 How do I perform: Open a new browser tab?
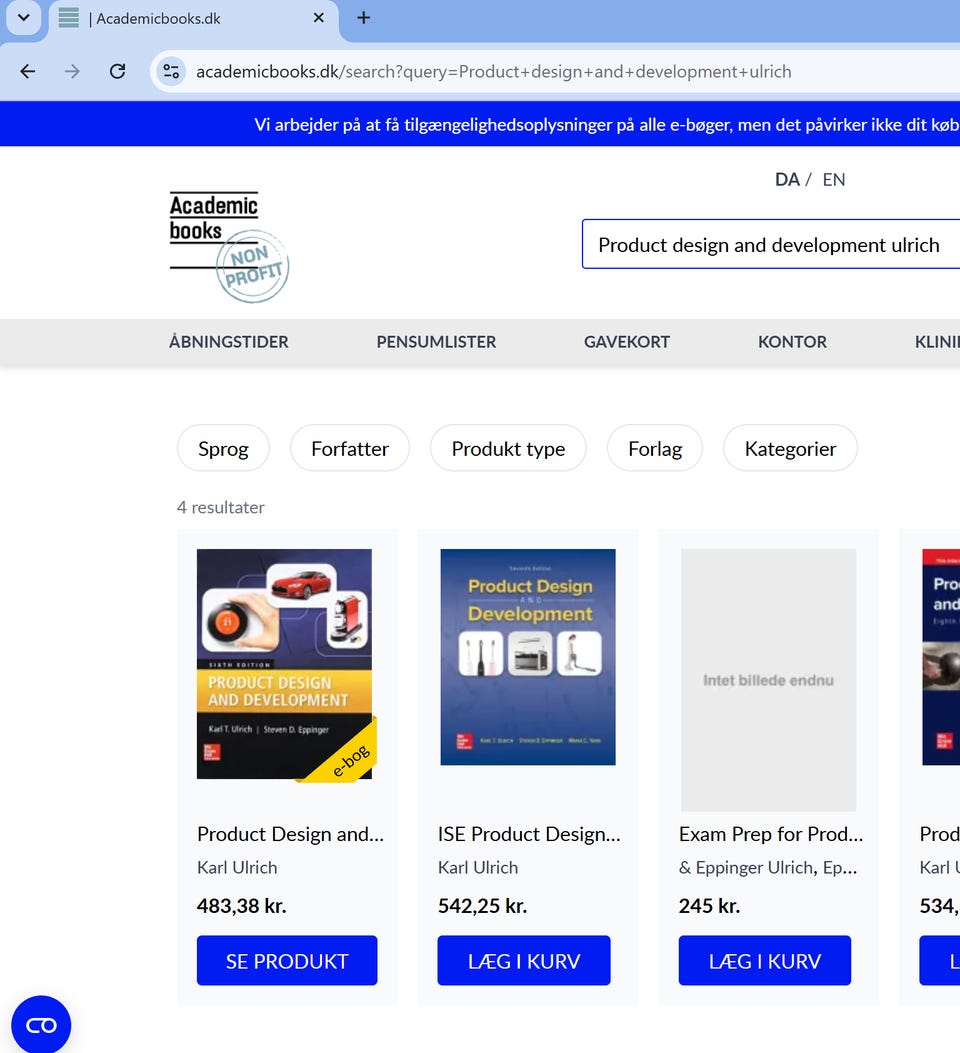363,18
